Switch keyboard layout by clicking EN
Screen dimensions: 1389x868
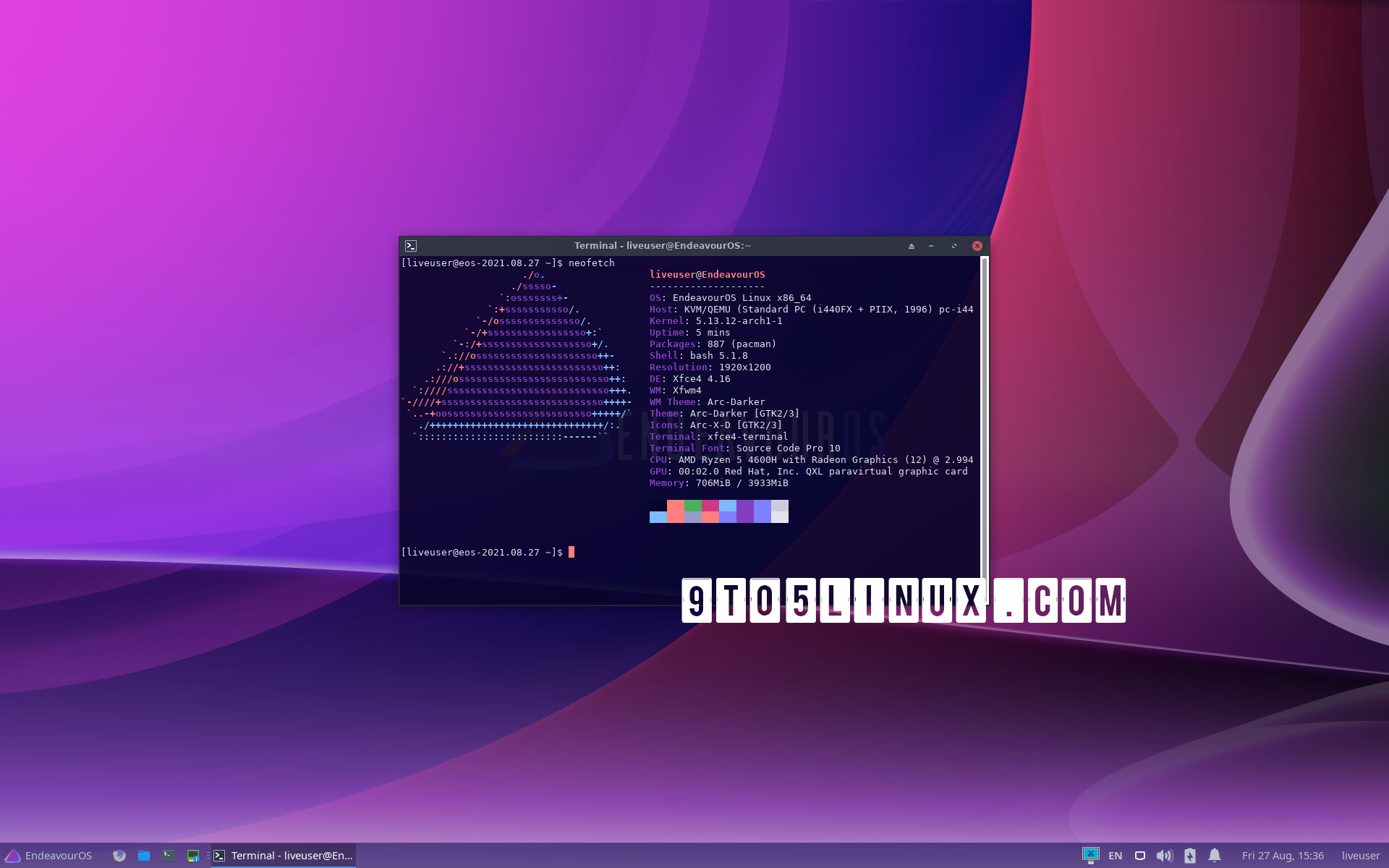[x=1115, y=855]
